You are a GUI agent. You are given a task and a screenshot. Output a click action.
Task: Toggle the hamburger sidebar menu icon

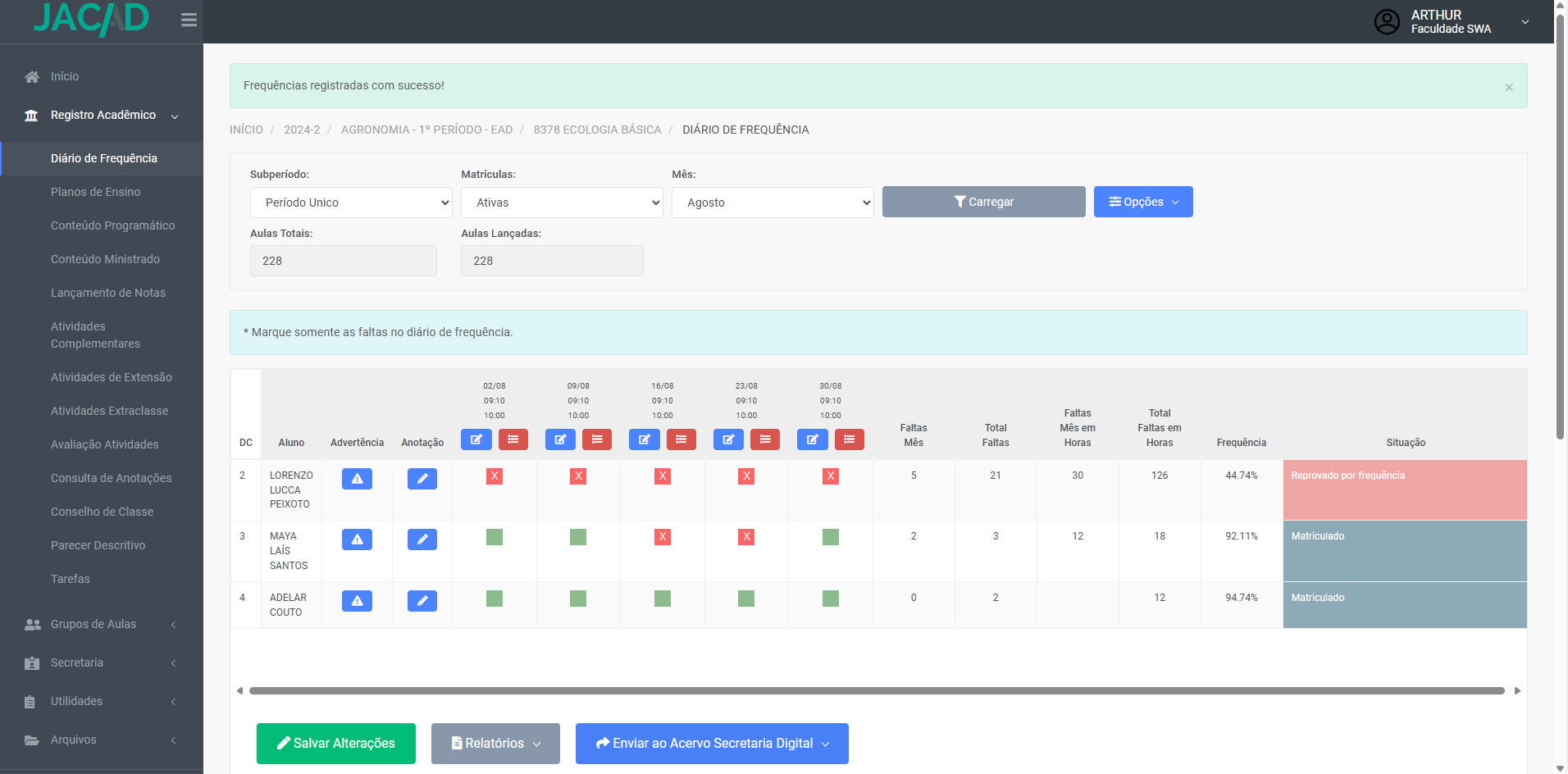189,20
